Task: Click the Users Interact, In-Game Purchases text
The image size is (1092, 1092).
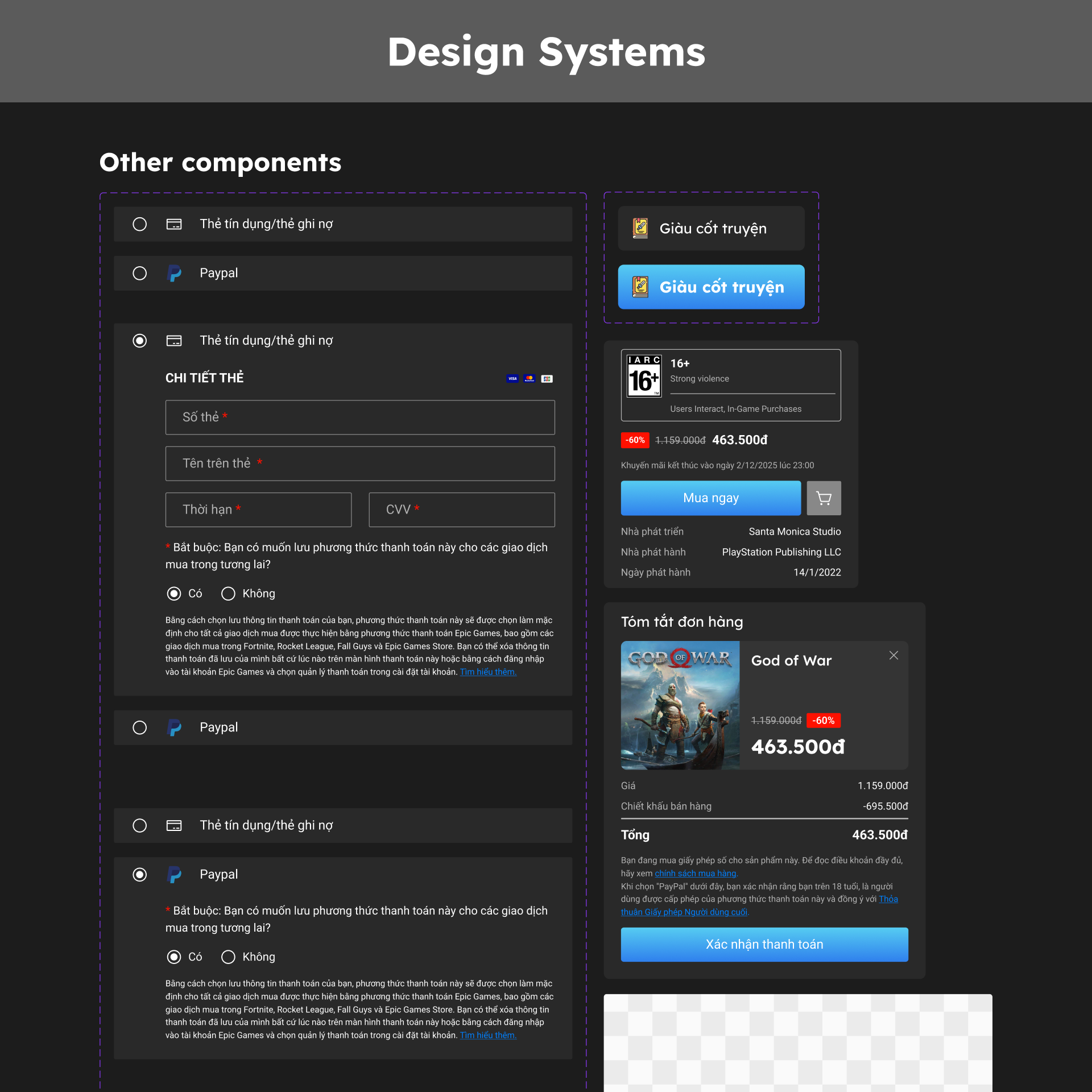Action: [x=736, y=409]
